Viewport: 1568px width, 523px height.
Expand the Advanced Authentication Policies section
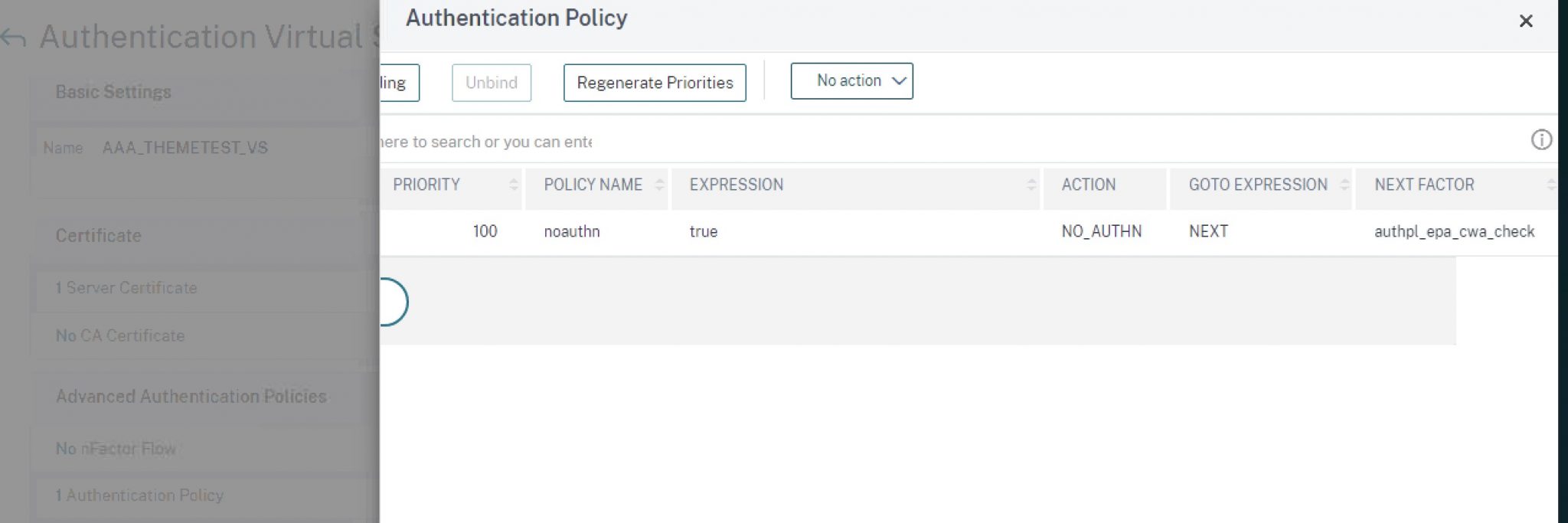(191, 397)
